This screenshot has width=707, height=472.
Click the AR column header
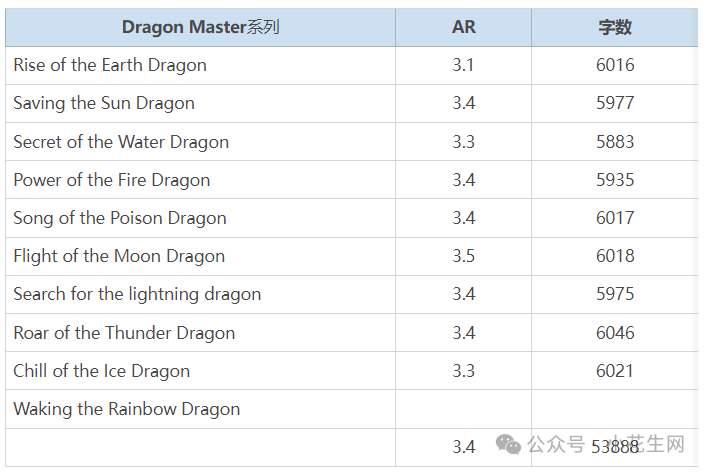(463, 27)
